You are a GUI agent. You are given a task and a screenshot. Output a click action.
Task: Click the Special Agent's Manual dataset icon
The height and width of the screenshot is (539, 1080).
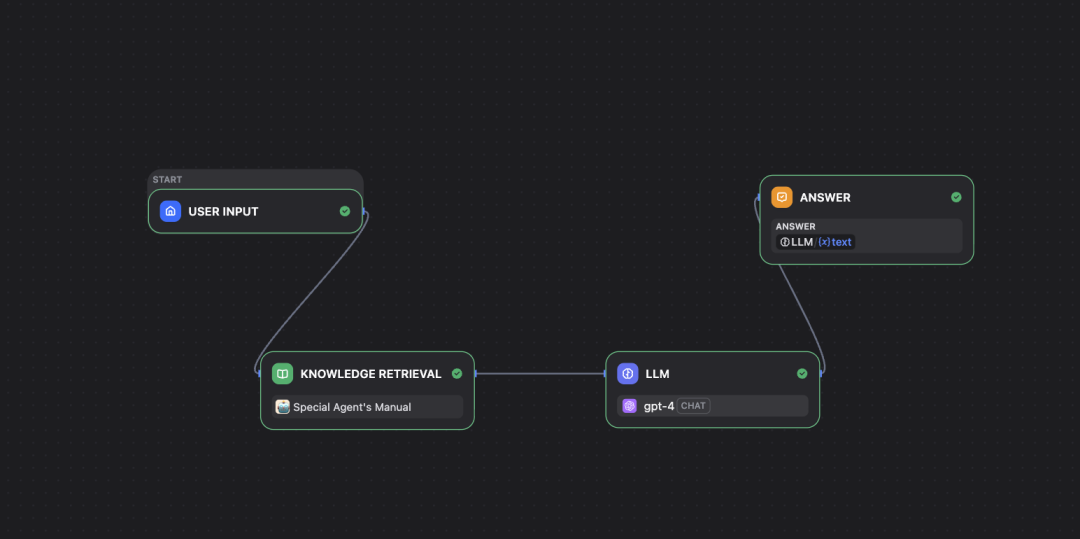point(282,407)
